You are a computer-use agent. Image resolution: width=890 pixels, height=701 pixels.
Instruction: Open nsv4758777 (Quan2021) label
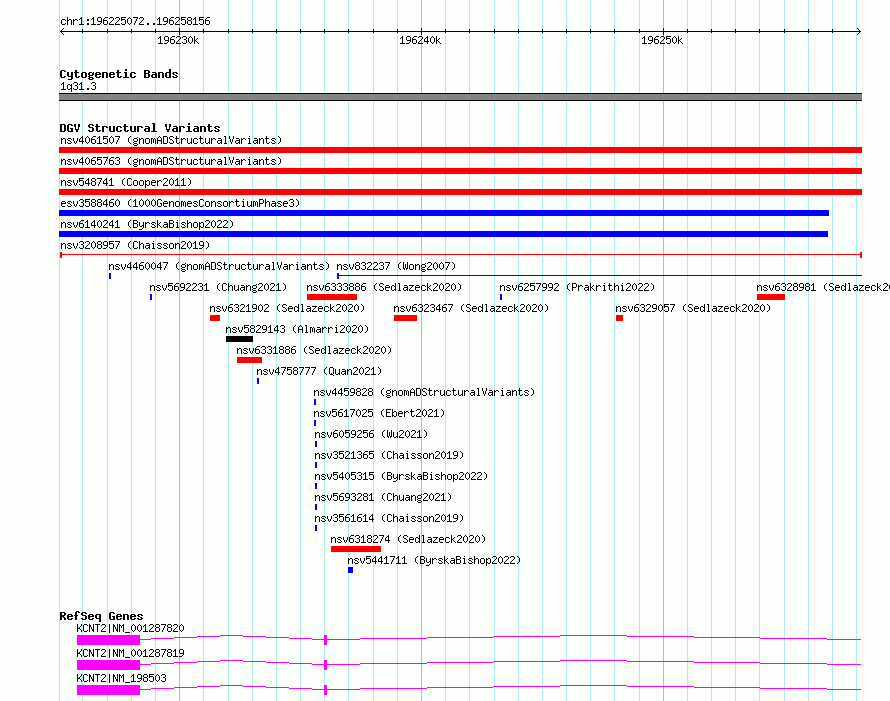coord(319,371)
